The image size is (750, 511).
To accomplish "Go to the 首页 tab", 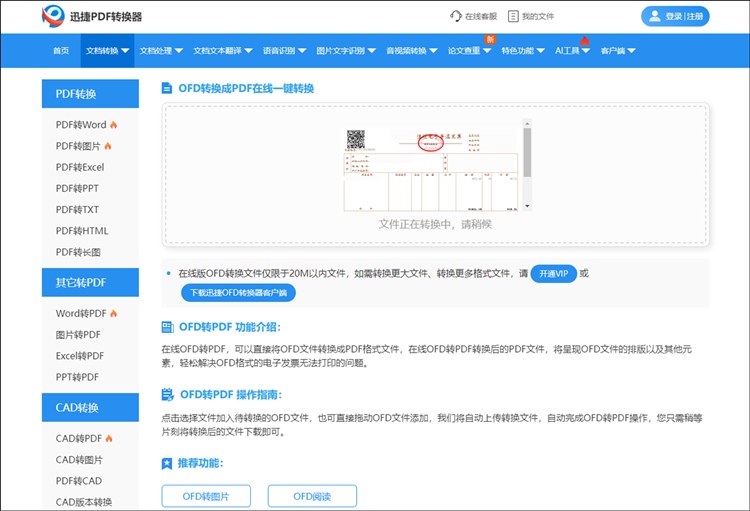I will click(x=61, y=51).
